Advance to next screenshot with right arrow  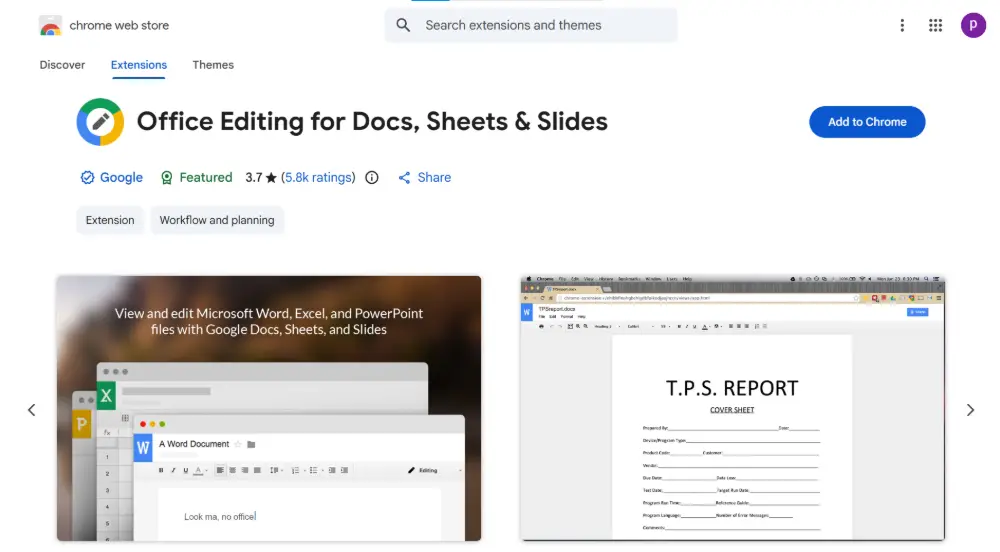pyautogui.click(x=970, y=410)
